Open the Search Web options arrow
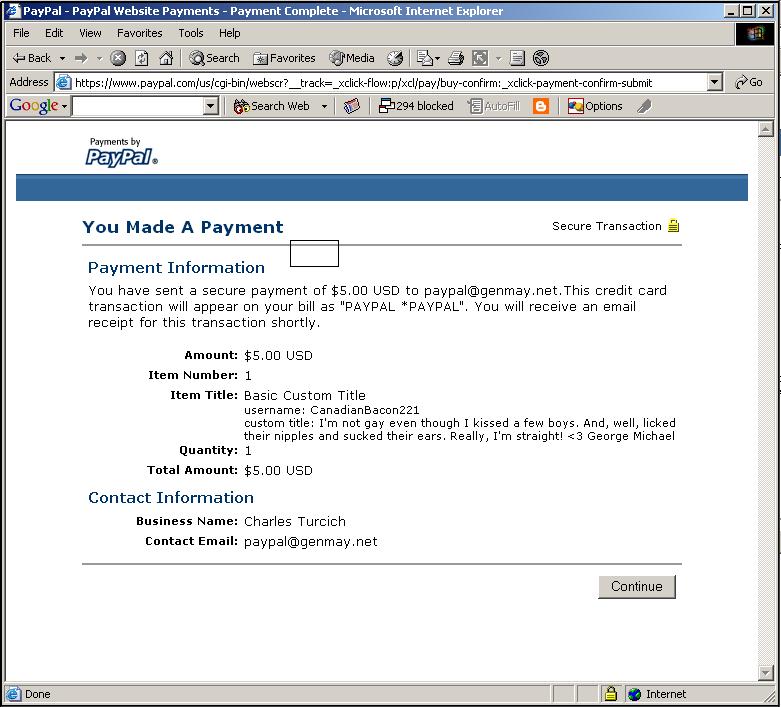This screenshot has height=707, width=781. click(325, 106)
